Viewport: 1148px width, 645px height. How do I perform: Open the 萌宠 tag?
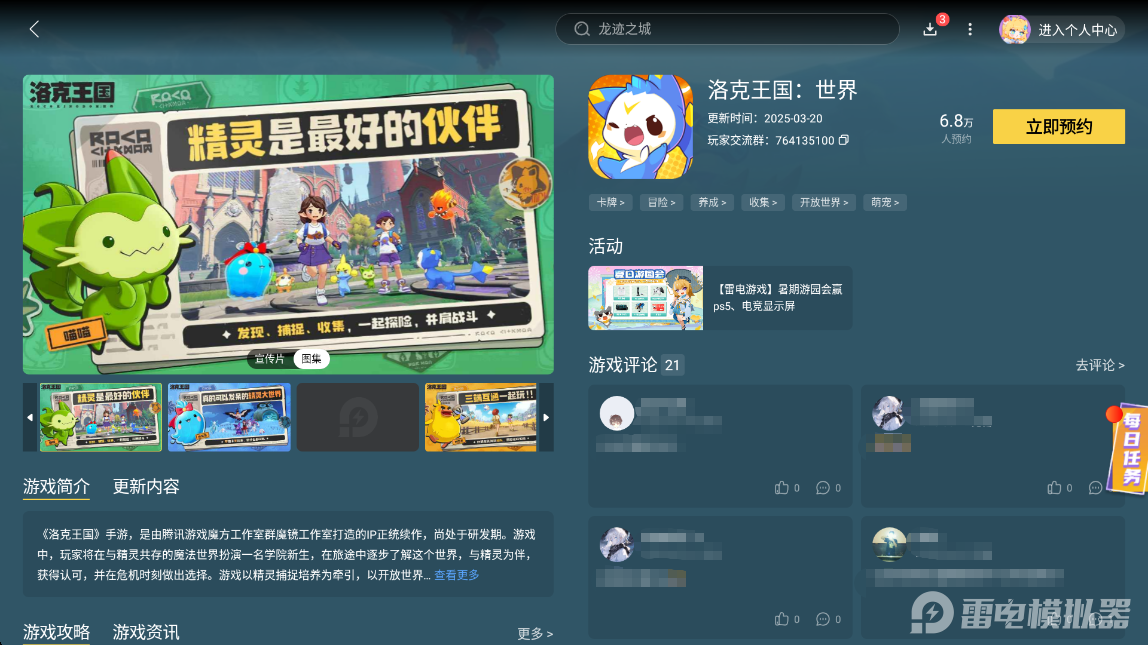[x=885, y=203]
